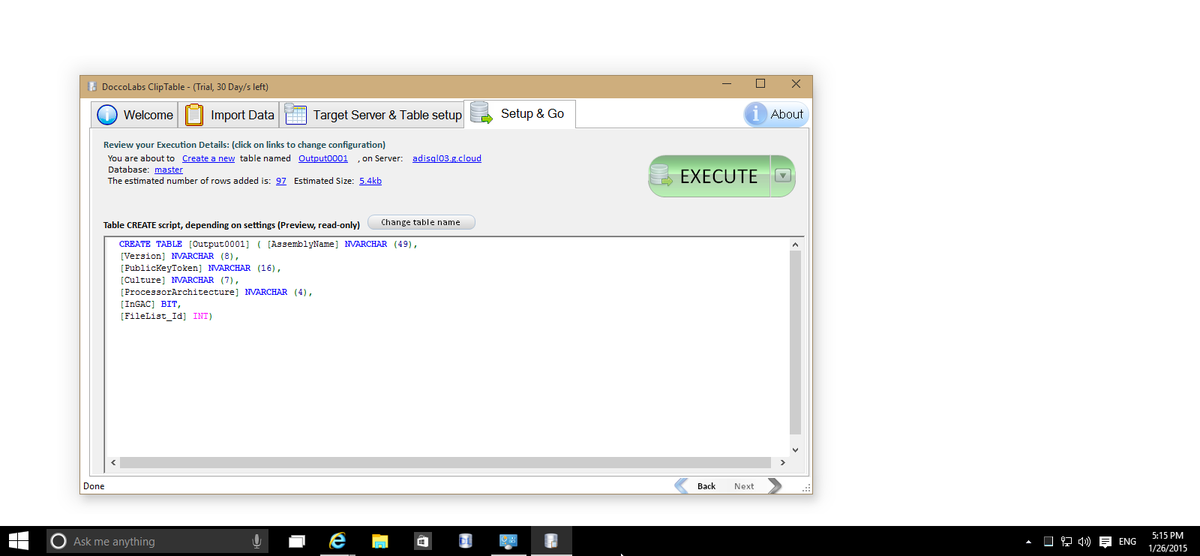Image resolution: width=1200 pixels, height=556 pixels.
Task: Click the database arrow icon on Setup & Go tab
Action: click(482, 113)
